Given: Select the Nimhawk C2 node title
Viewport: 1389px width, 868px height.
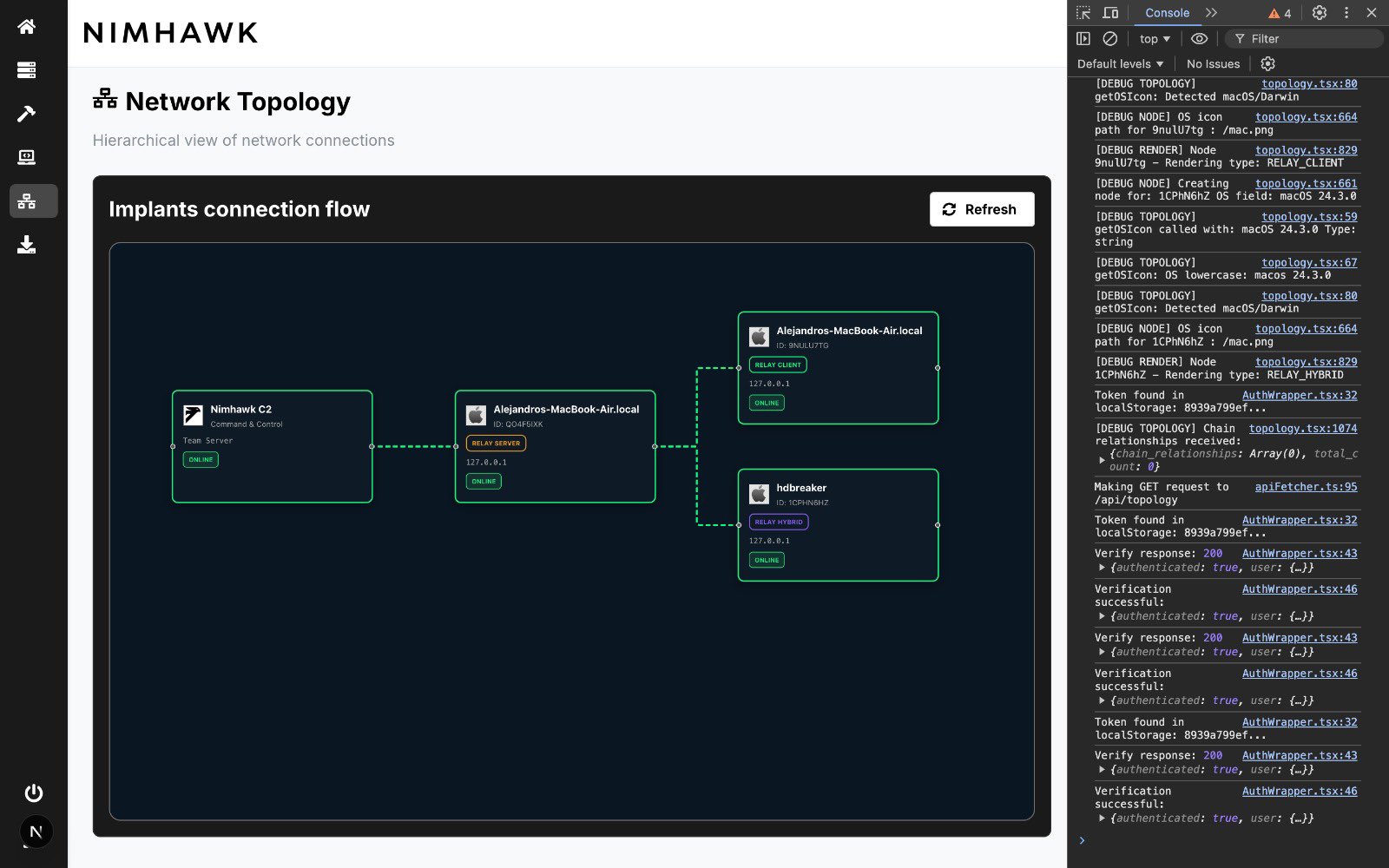Looking at the screenshot, I should click(x=241, y=409).
